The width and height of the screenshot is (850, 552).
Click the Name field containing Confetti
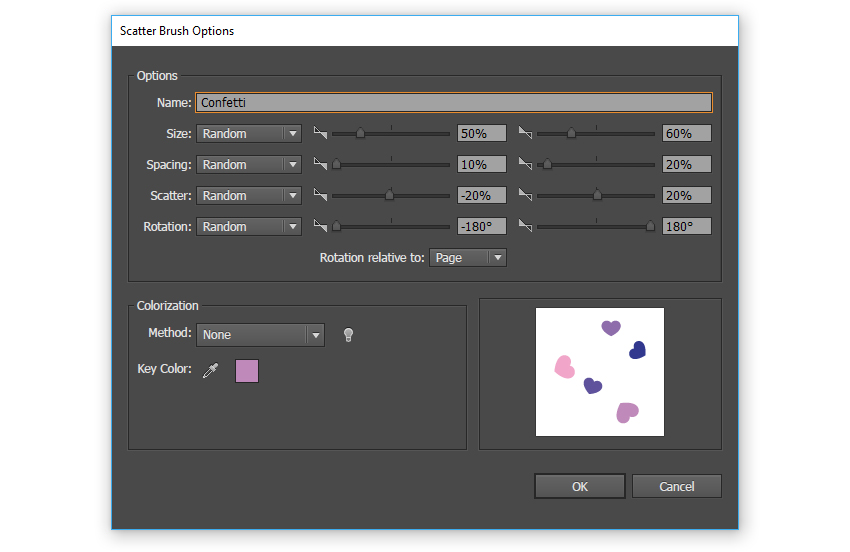pos(454,102)
